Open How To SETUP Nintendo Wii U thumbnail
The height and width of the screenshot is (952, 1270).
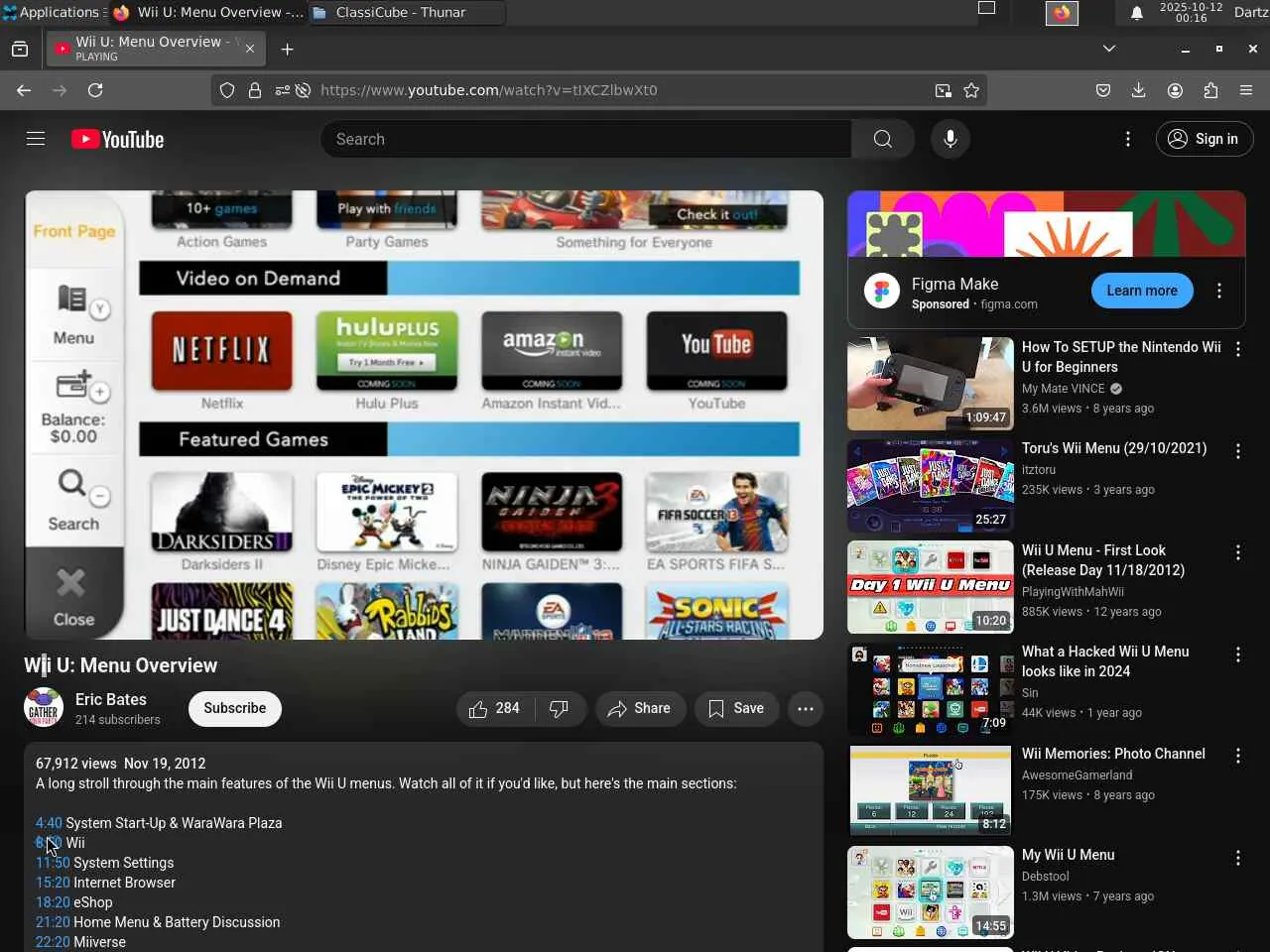pos(931,384)
